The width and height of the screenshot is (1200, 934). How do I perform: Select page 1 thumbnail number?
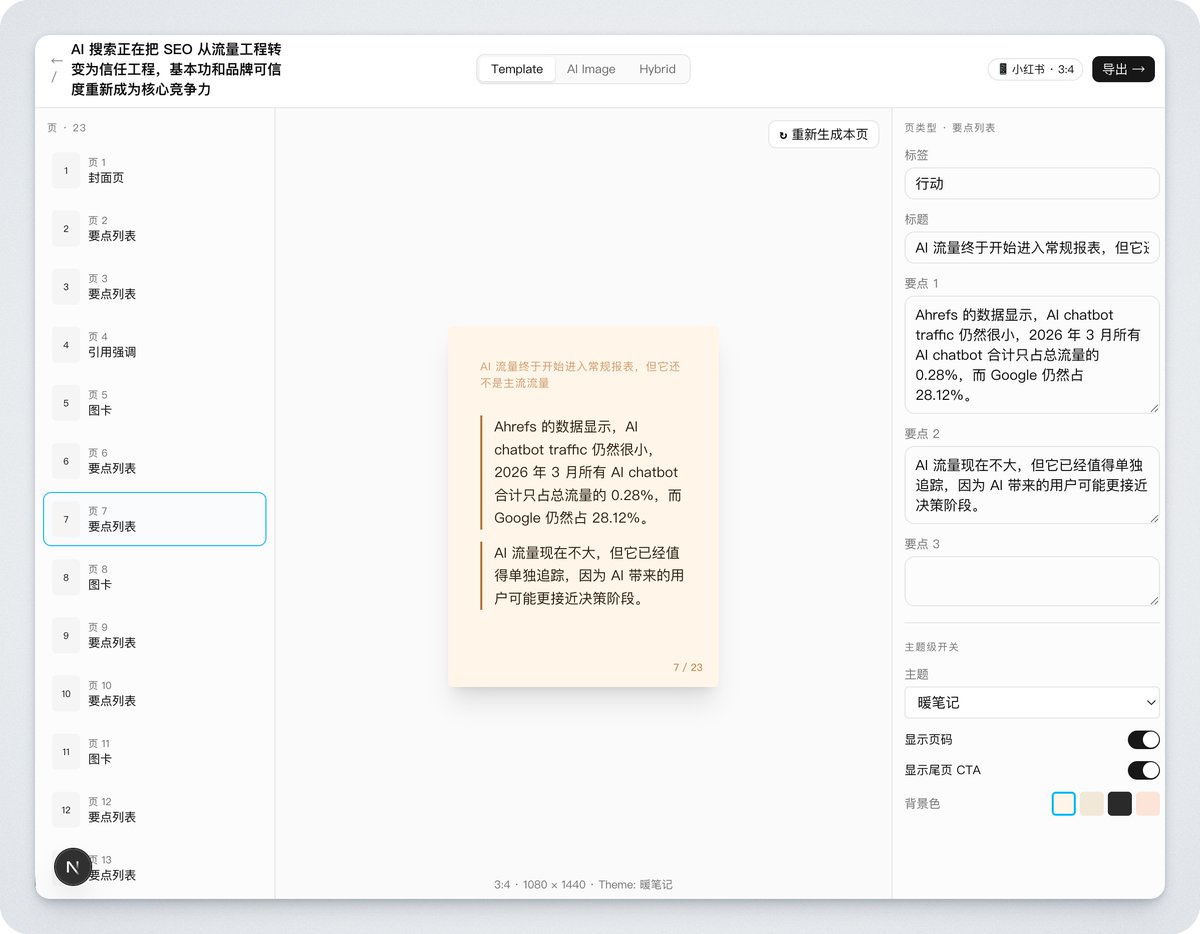(66, 171)
